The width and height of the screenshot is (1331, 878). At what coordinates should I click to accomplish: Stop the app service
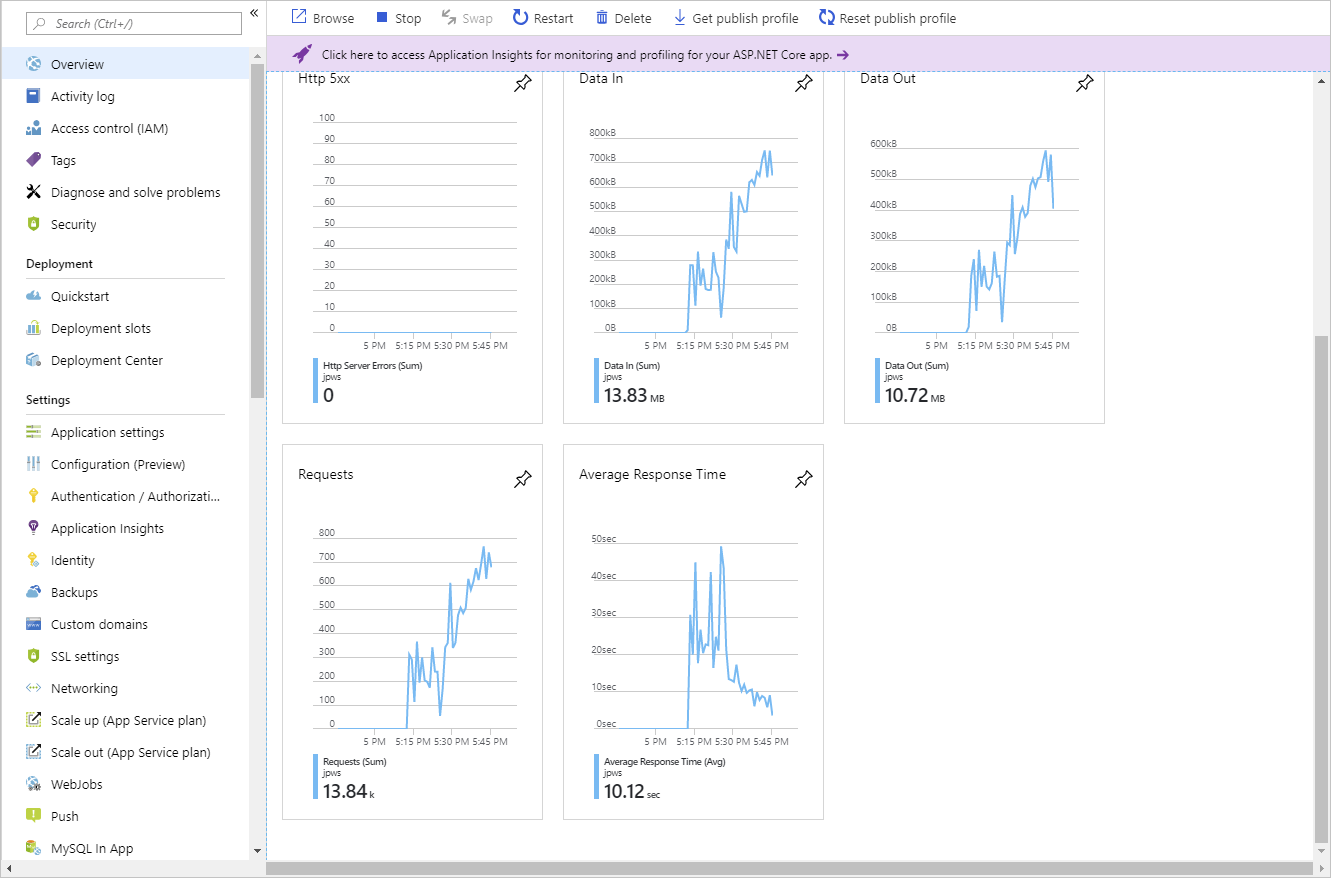tap(398, 18)
